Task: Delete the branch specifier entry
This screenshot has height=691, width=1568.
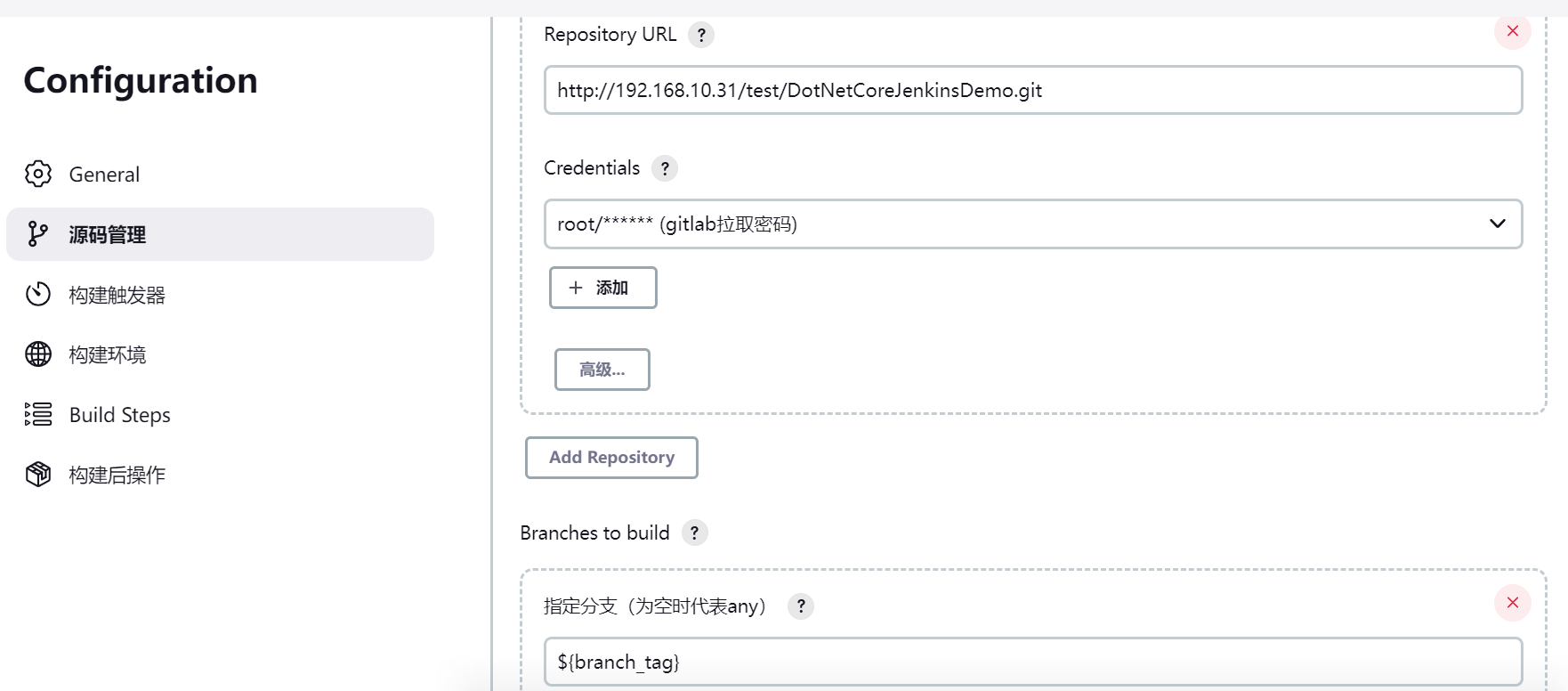Action: (x=1512, y=603)
